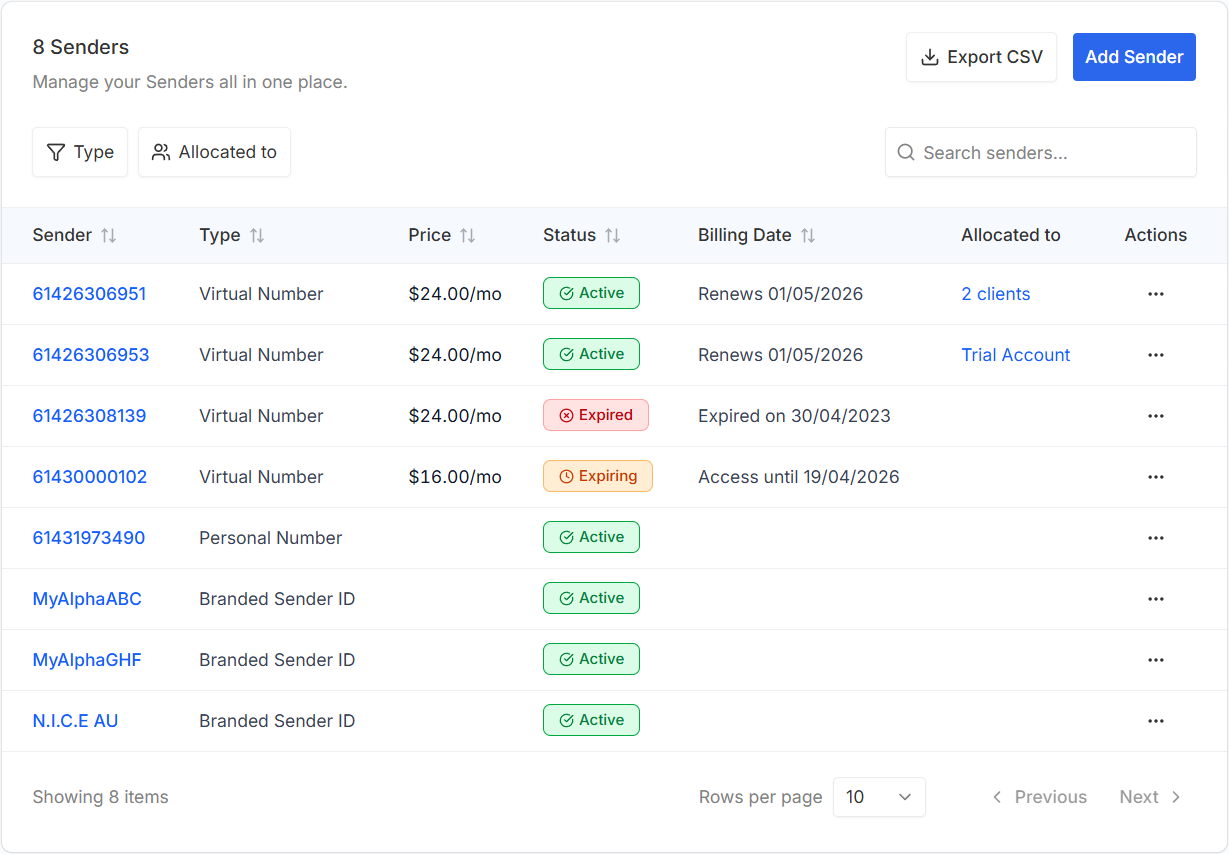This screenshot has width=1229, height=854.
Task: Go to the Previous page
Action: (x=1039, y=797)
